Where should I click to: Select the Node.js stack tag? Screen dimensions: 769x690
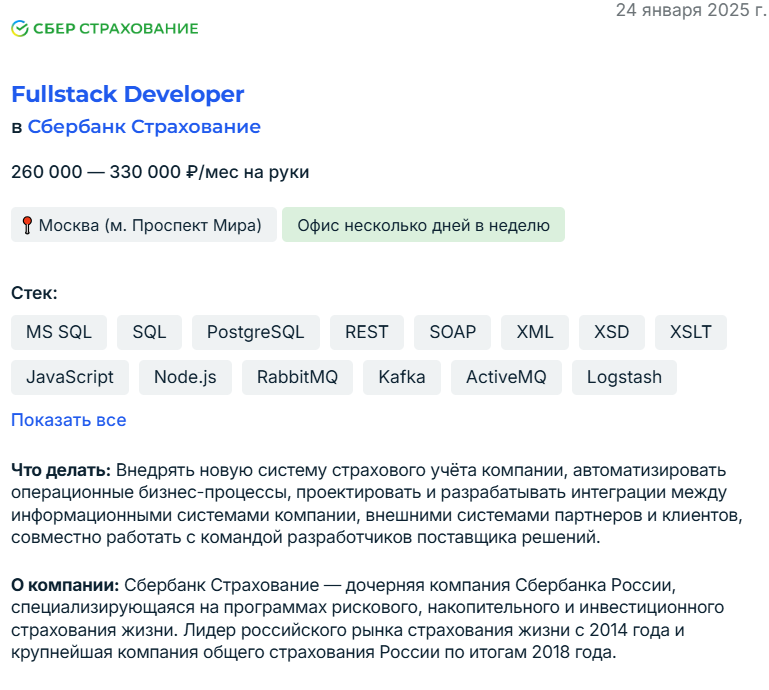coord(185,377)
